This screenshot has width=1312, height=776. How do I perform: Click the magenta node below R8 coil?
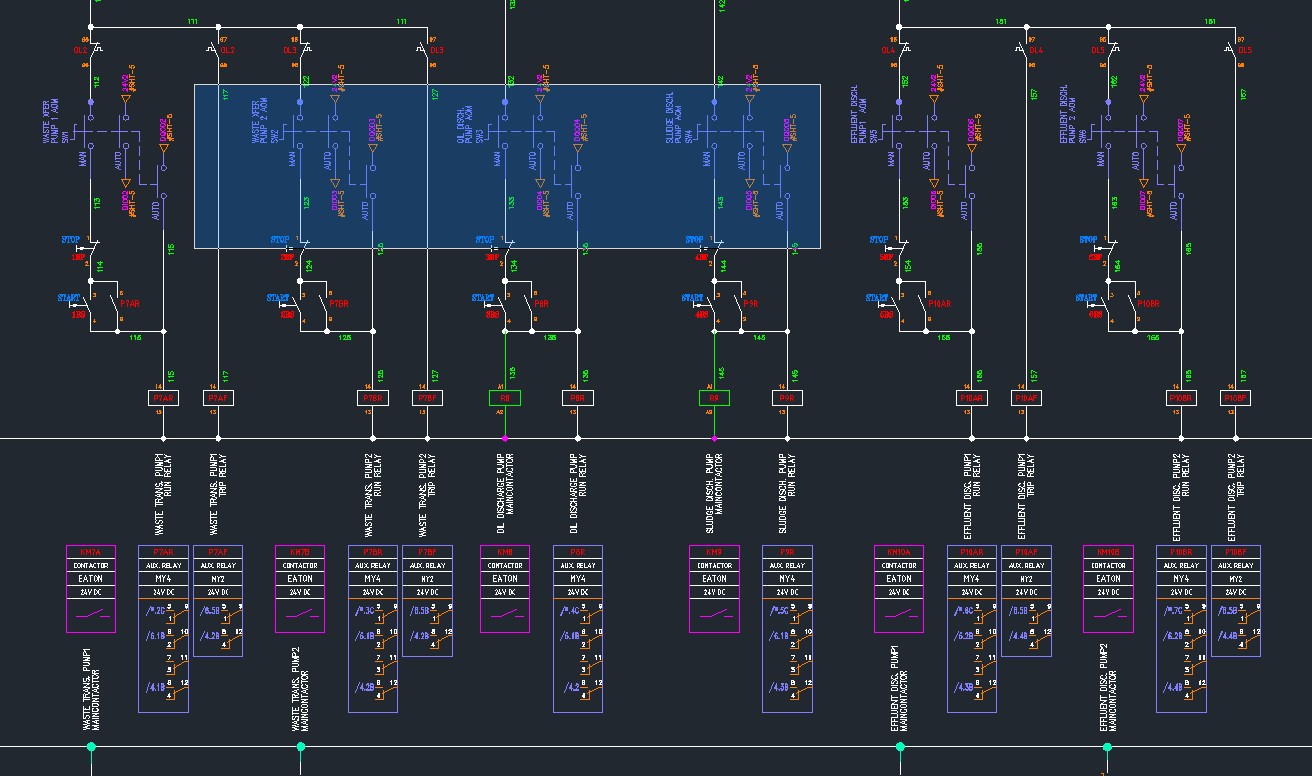pyautogui.click(x=505, y=438)
